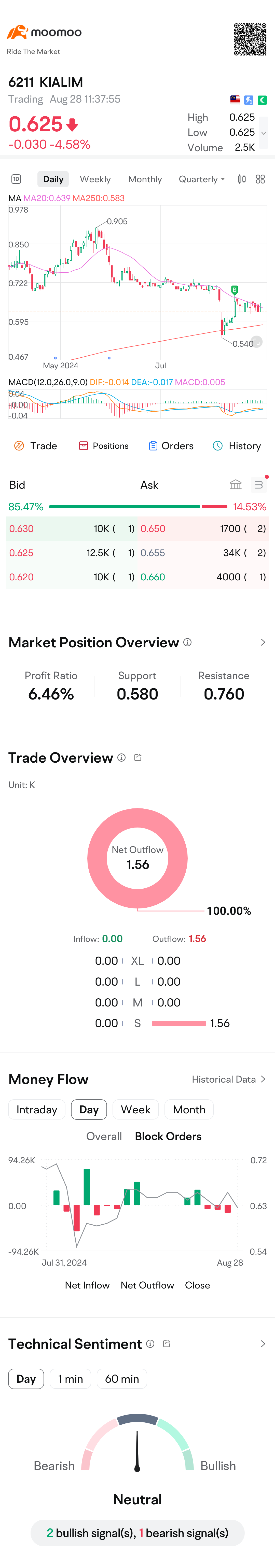Tap the bid-ask ratio bar
The image size is (275, 1568).
coord(138,507)
